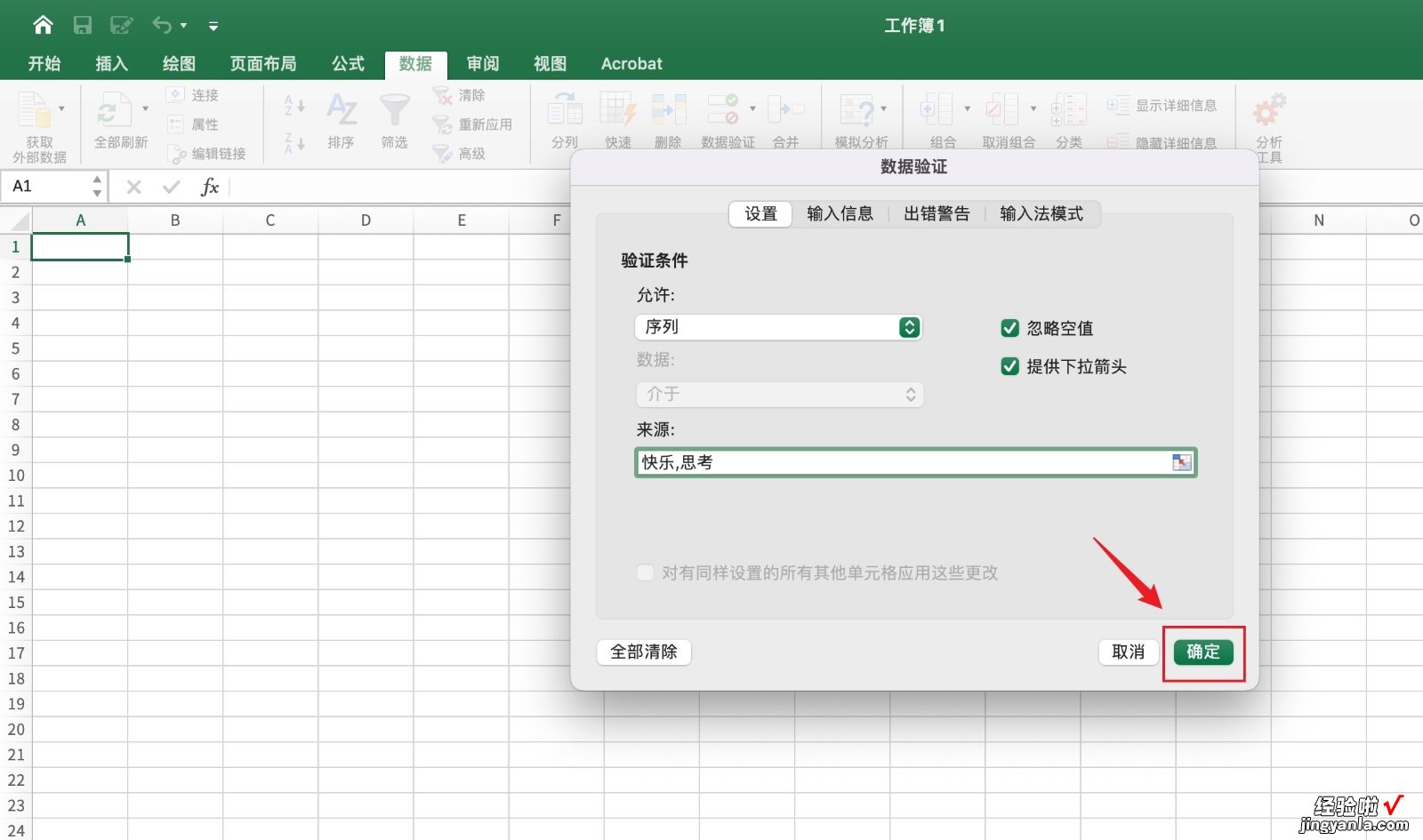This screenshot has width=1423, height=840.
Task: Click the 取消组合 ungroup icon
Action: click(1002, 111)
